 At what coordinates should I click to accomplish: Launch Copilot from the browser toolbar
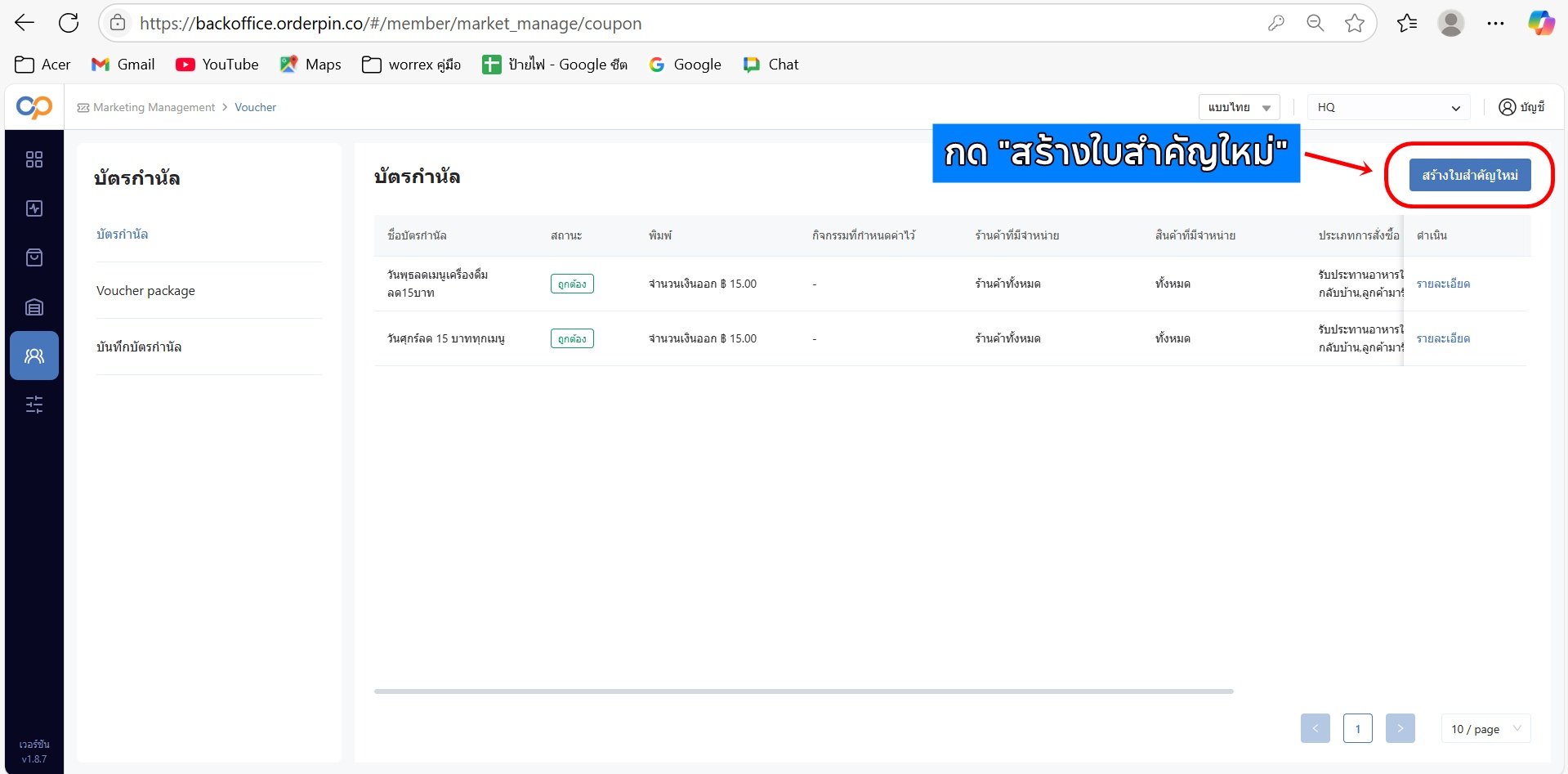(x=1541, y=23)
